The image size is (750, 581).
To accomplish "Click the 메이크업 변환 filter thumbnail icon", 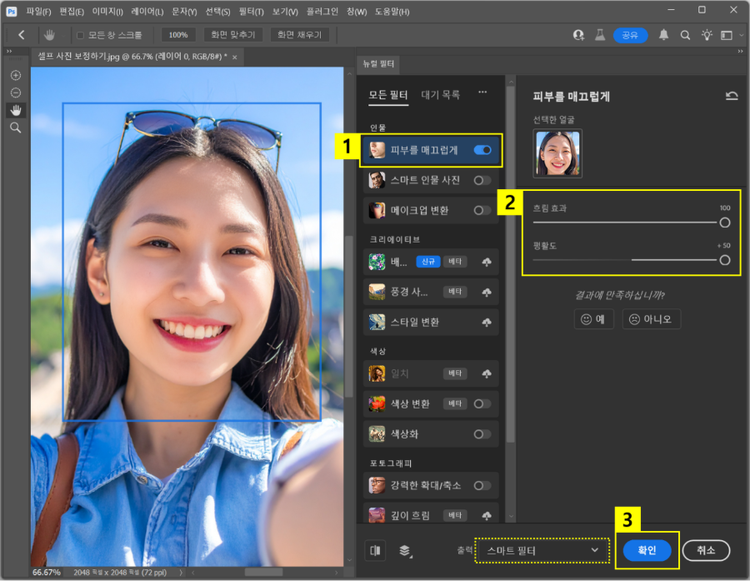I will coord(377,210).
